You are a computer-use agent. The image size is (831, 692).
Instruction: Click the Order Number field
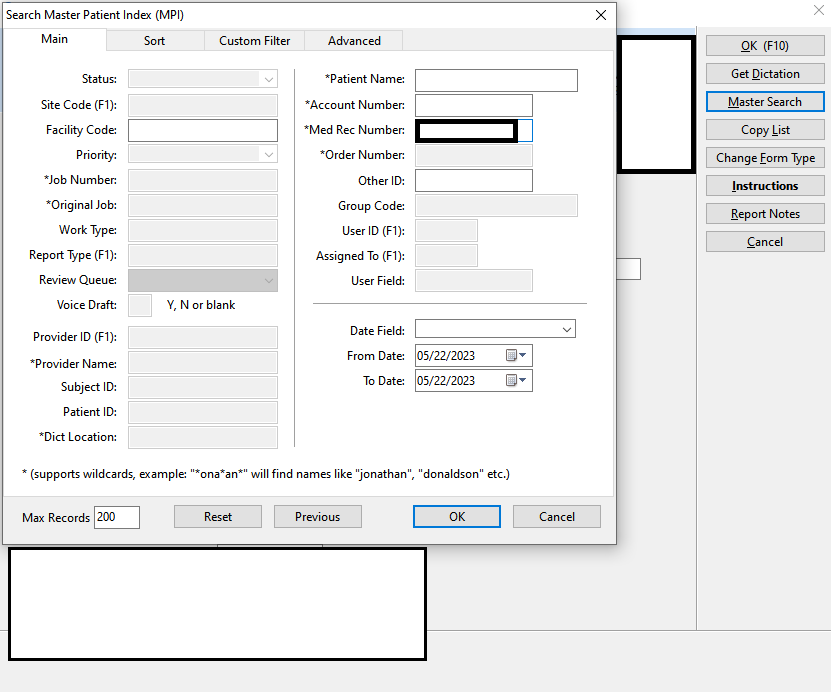[x=474, y=156]
